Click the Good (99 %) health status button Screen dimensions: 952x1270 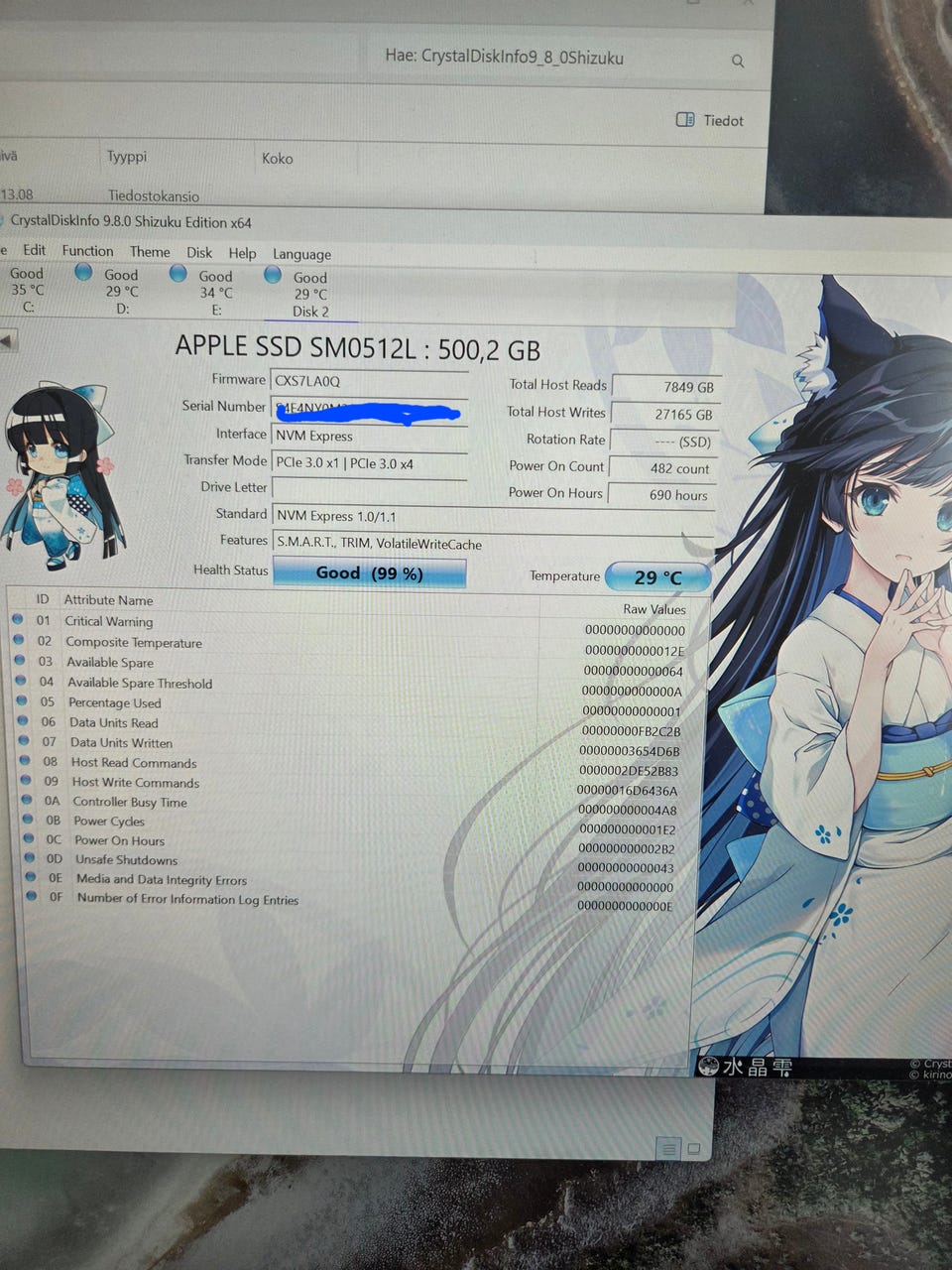point(369,573)
